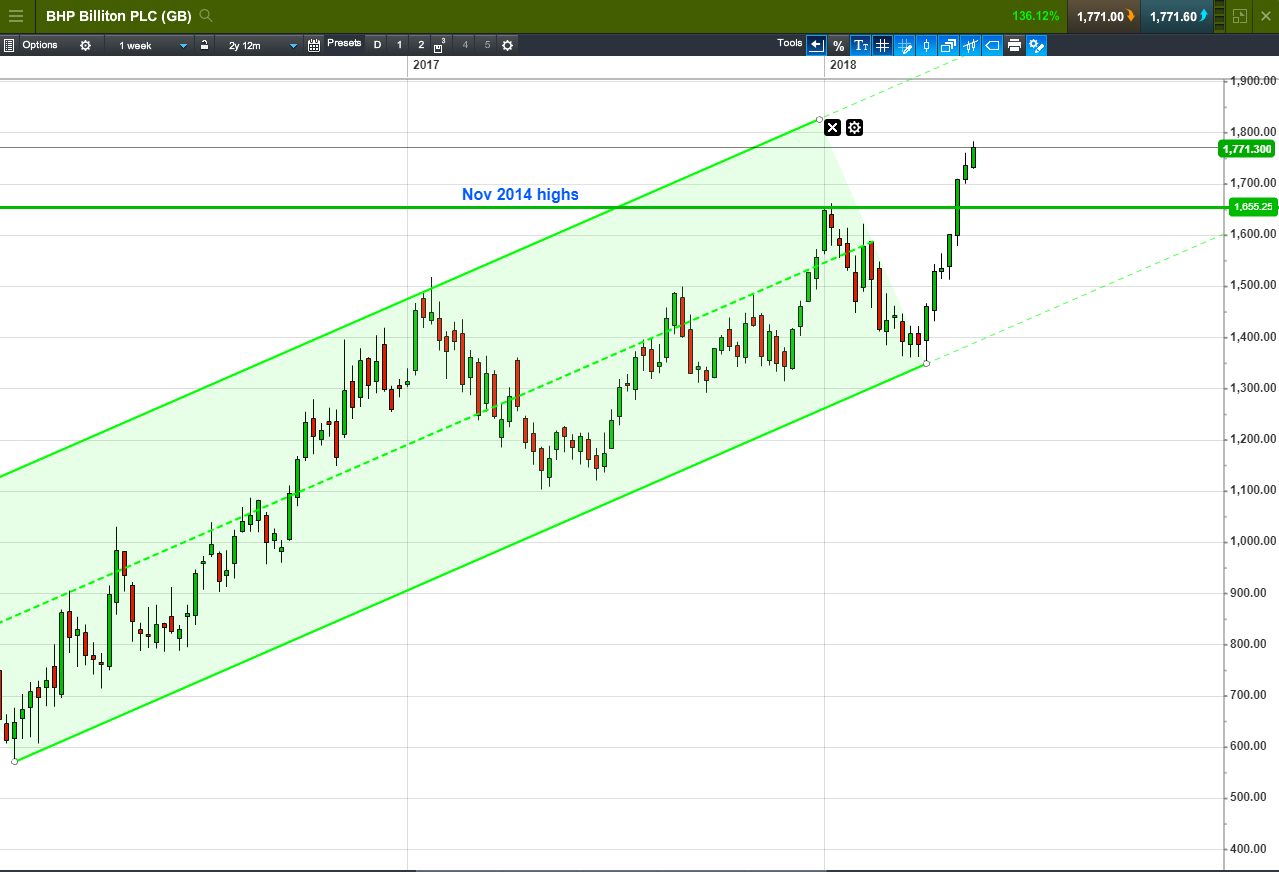1279x872 pixels.
Task: Click the instrument search magnifier icon
Action: 206,16
